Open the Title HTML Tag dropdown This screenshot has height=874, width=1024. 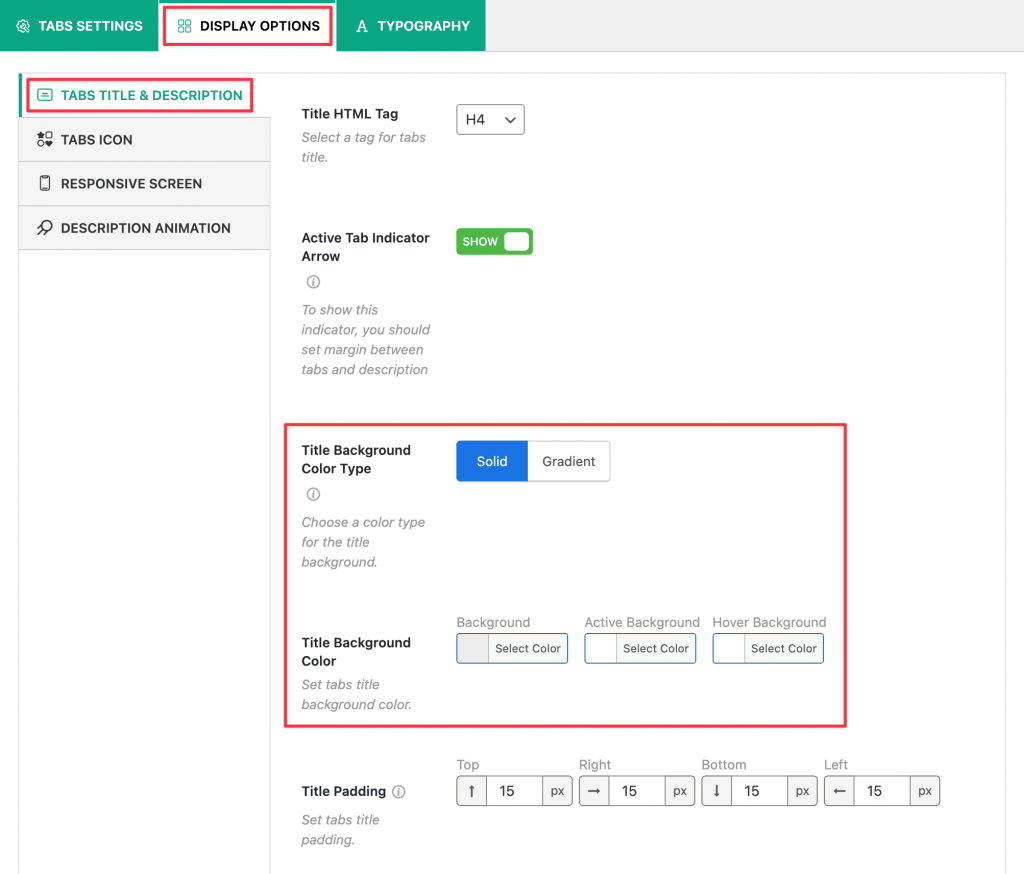click(490, 120)
